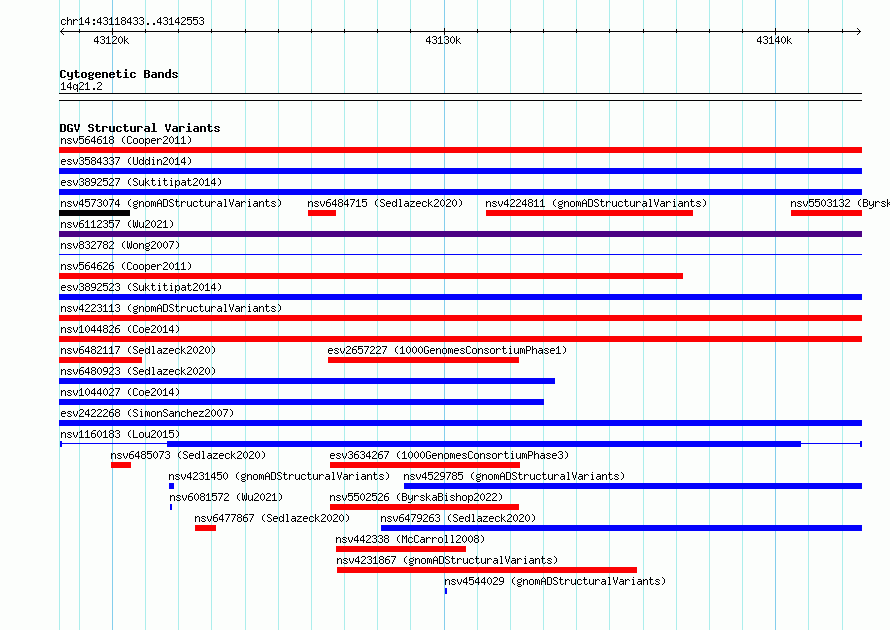The width and height of the screenshot is (890, 630).
Task: Click the red bar under esv2657227
Action: (423, 360)
